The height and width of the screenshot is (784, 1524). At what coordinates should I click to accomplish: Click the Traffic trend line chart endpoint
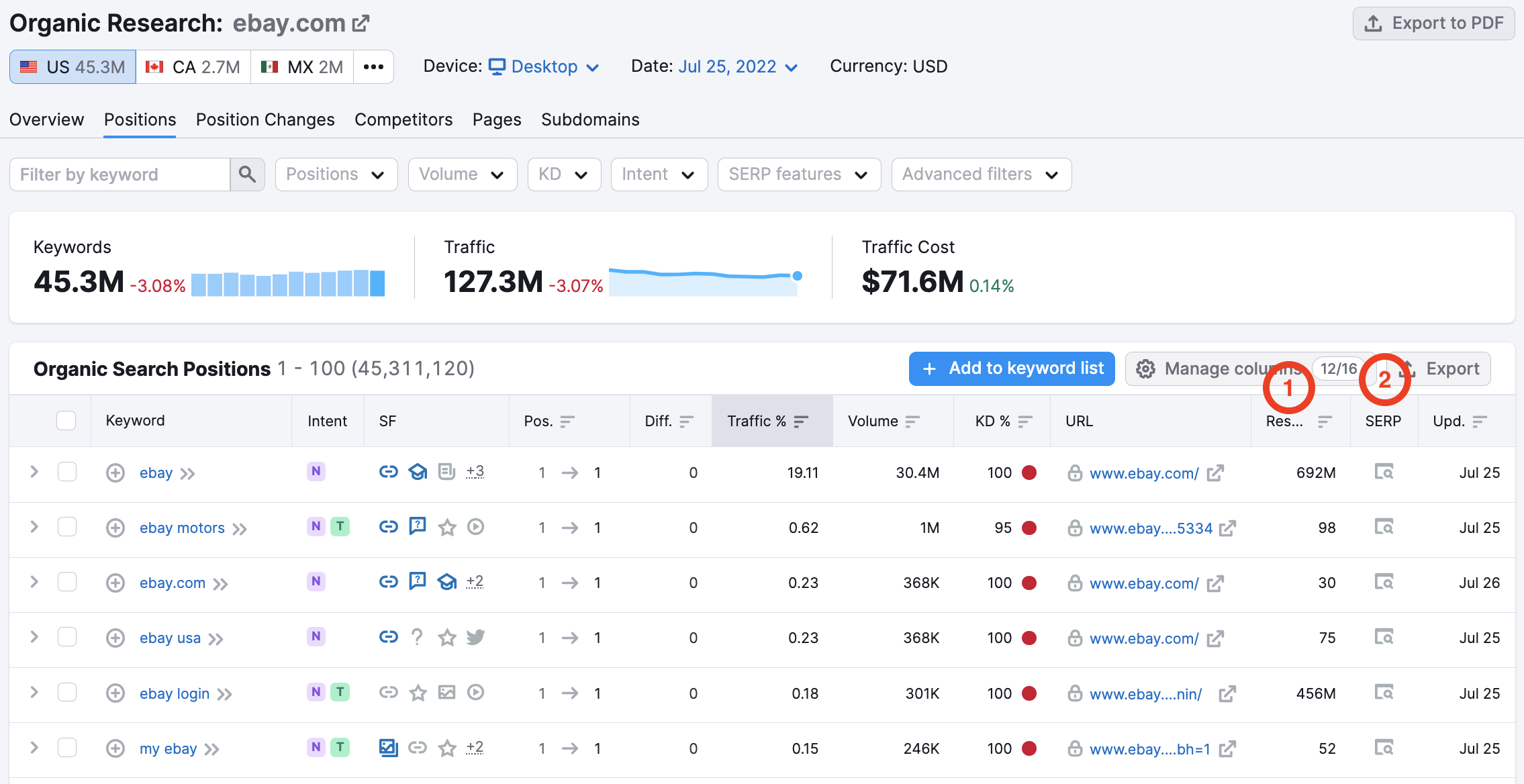pyautogui.click(x=797, y=276)
